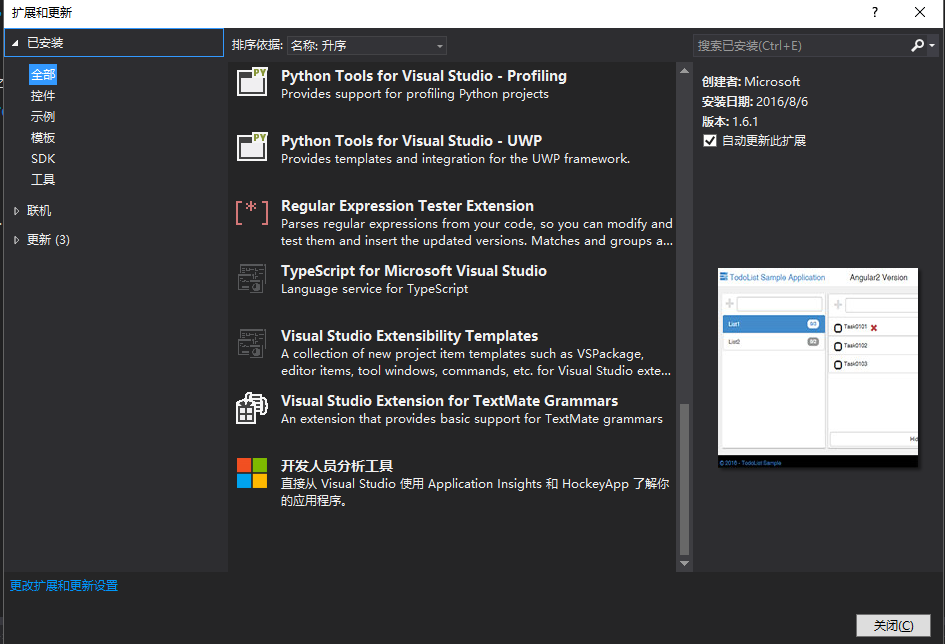This screenshot has height=644, width=945.
Task: Click the TextMate Grammars extension icon
Action: click(x=252, y=408)
